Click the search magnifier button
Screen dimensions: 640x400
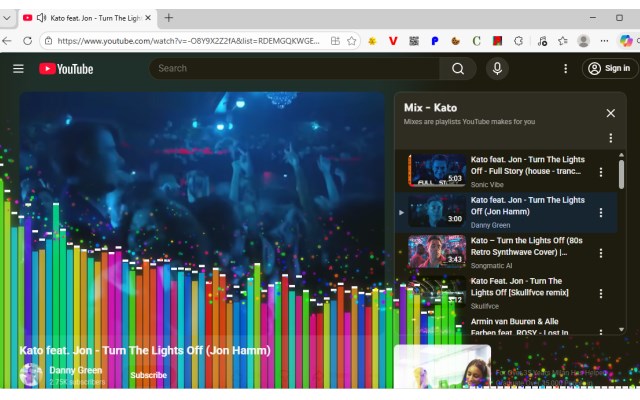pos(458,69)
